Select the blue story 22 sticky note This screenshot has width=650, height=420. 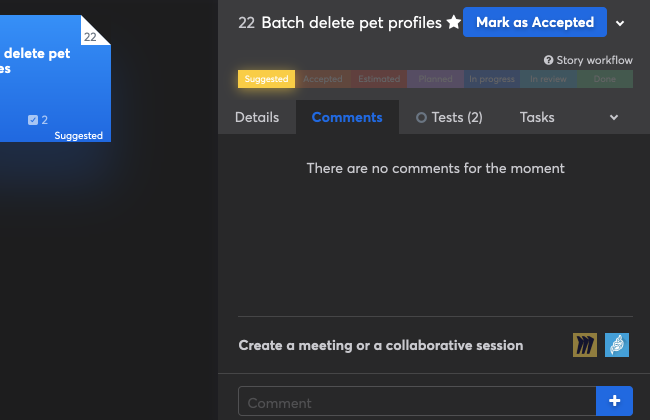pyautogui.click(x=50, y=80)
